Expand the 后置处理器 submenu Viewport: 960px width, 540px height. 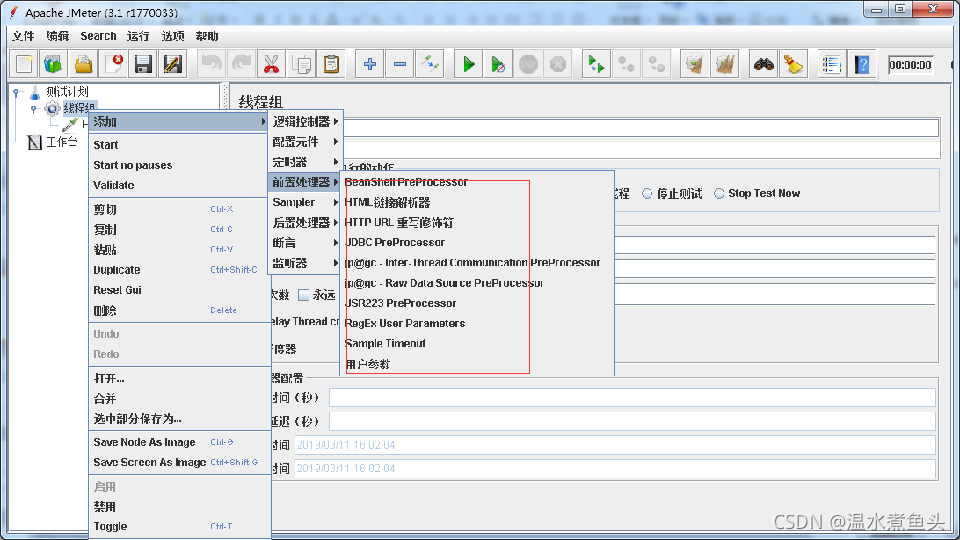[305, 222]
